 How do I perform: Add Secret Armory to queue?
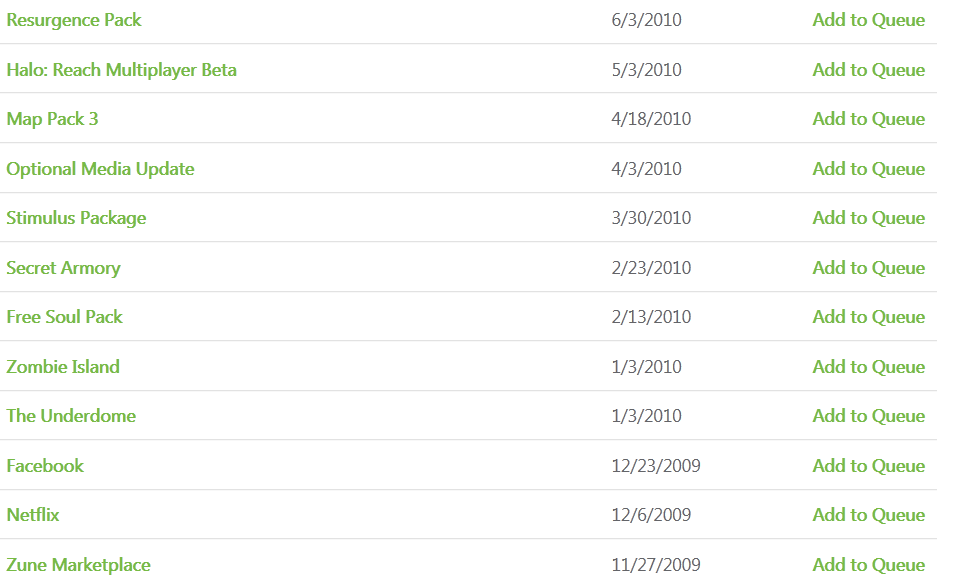[x=868, y=268]
